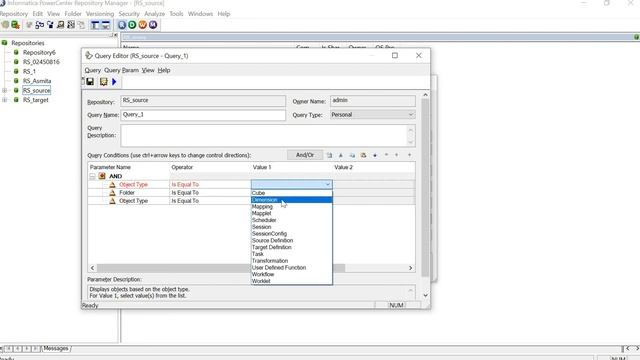640x360 pixels.
Task: Expand the RS_target repository node
Action: pyautogui.click(x=4, y=100)
